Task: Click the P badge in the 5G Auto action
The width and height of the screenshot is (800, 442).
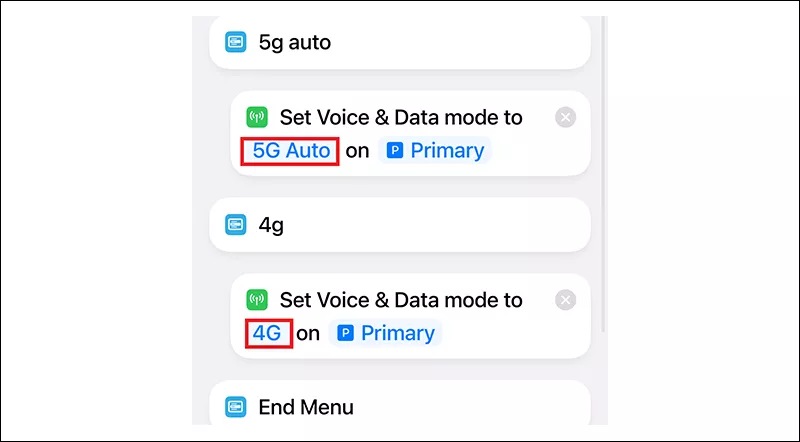Action: [395, 151]
